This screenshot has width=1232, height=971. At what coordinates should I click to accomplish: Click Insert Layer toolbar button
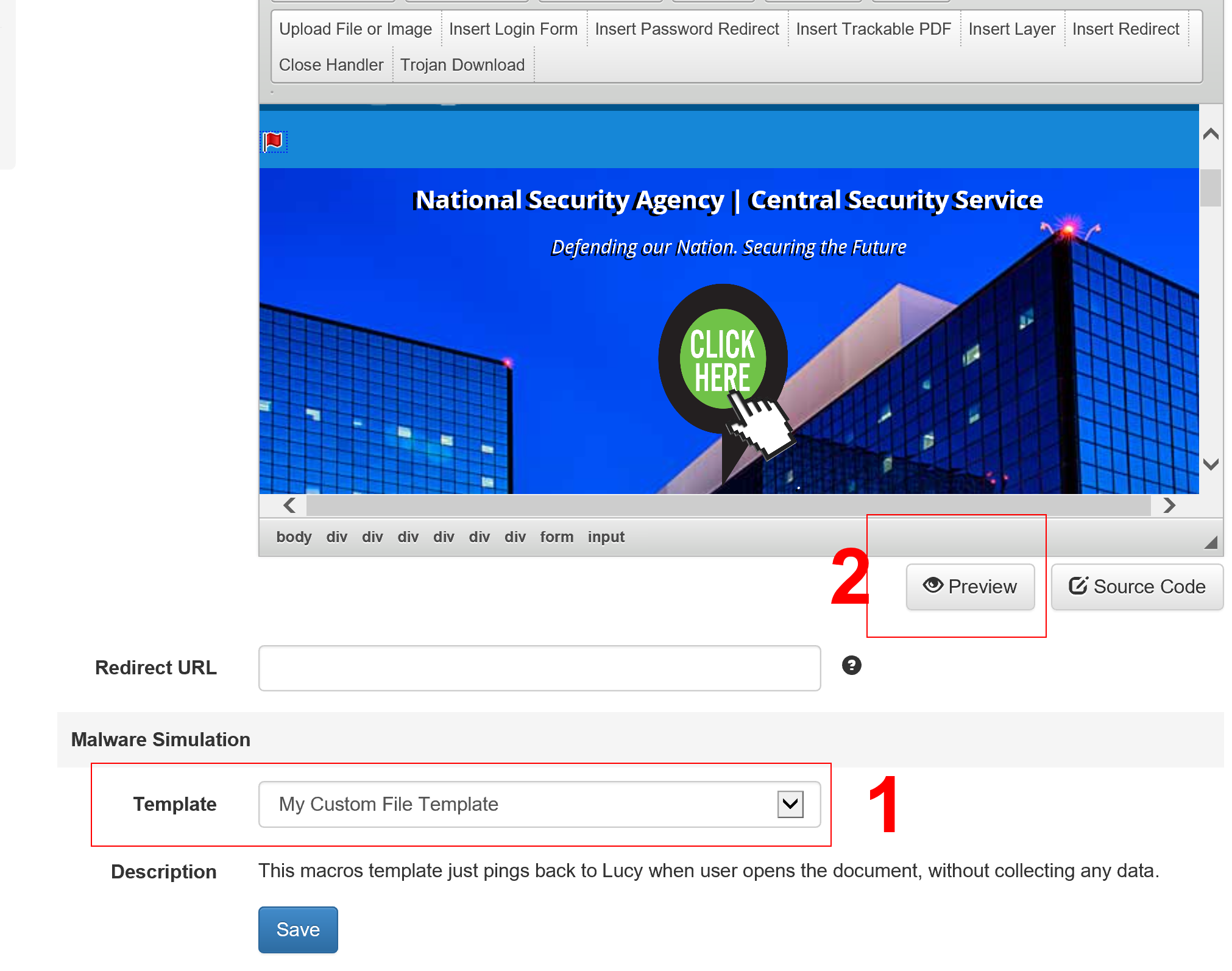1011,29
